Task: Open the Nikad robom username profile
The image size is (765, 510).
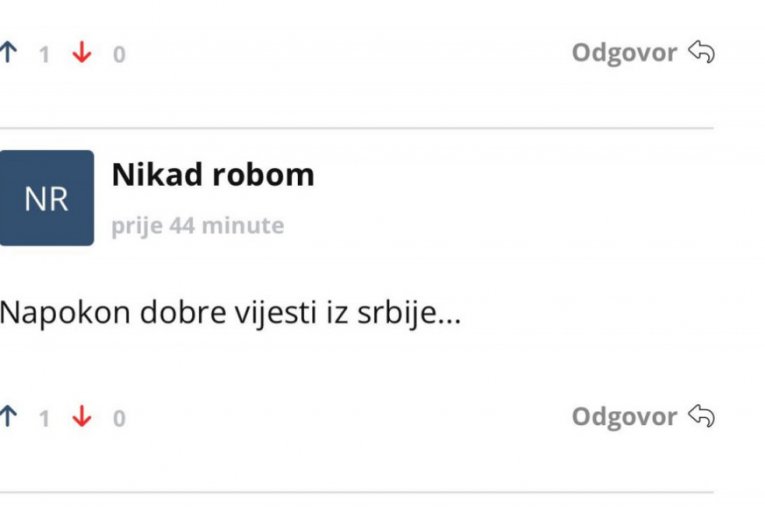Action: [x=213, y=174]
